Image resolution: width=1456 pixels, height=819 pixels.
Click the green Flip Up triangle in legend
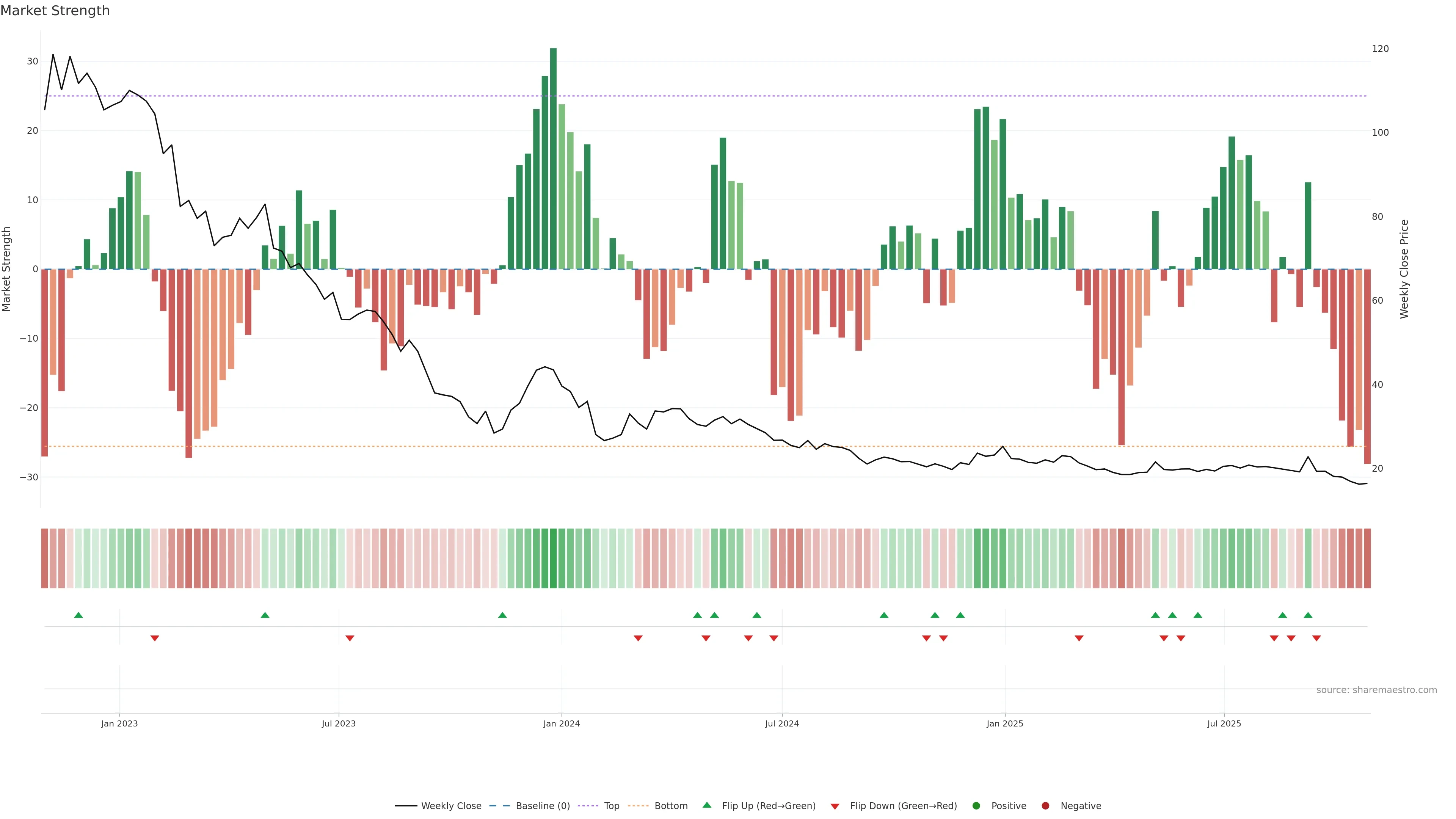(706, 805)
